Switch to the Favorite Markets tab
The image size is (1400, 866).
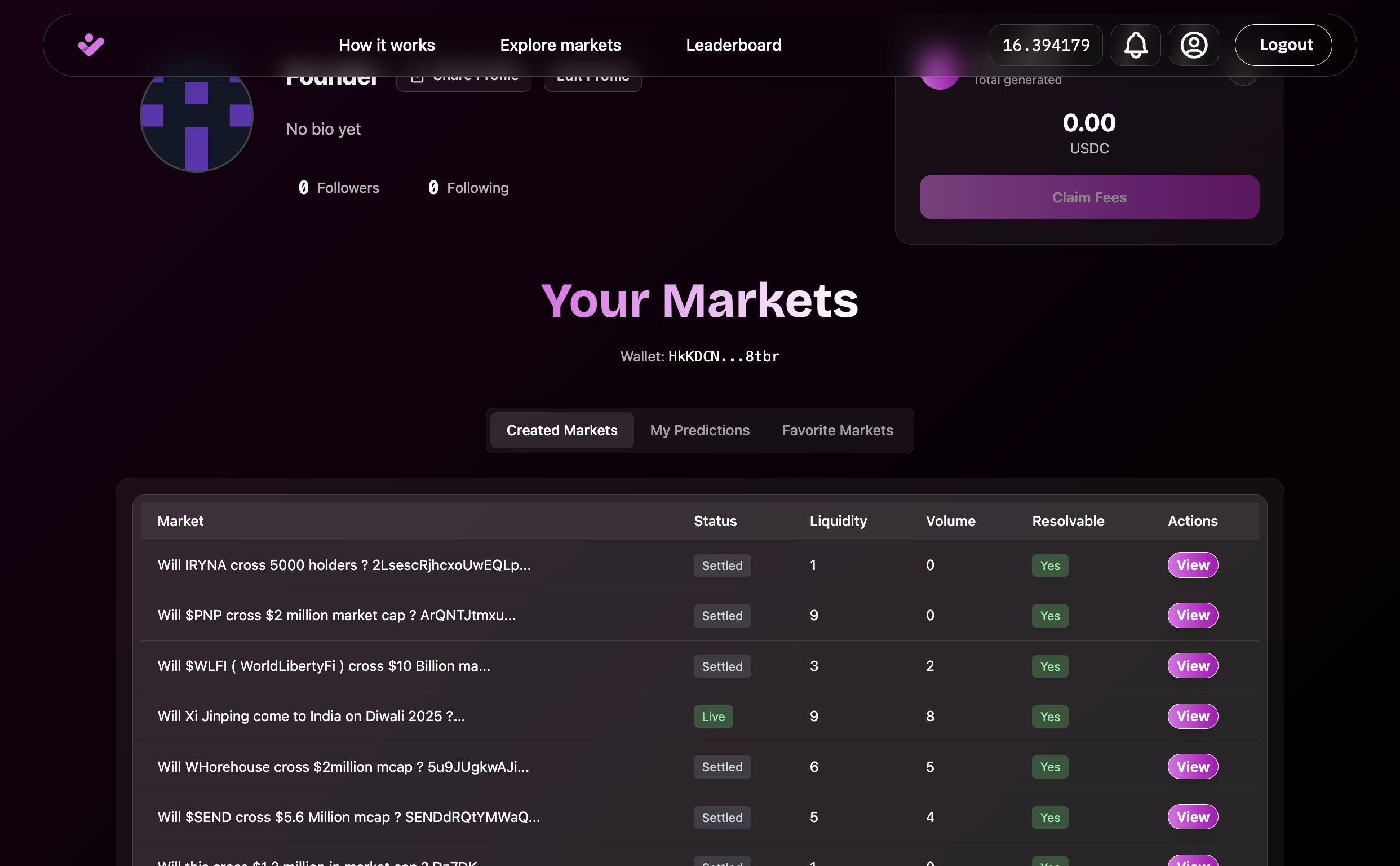(x=838, y=430)
